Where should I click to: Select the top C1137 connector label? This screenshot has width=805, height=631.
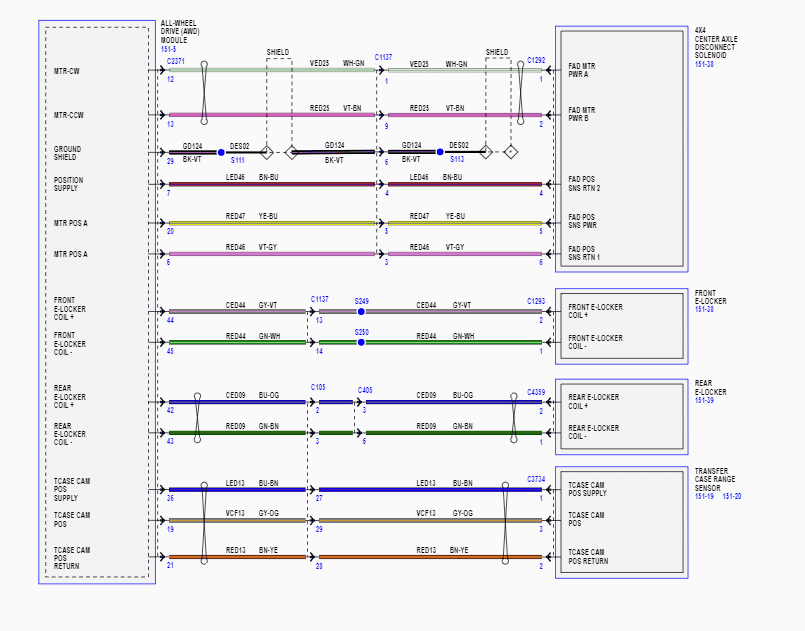coord(384,58)
